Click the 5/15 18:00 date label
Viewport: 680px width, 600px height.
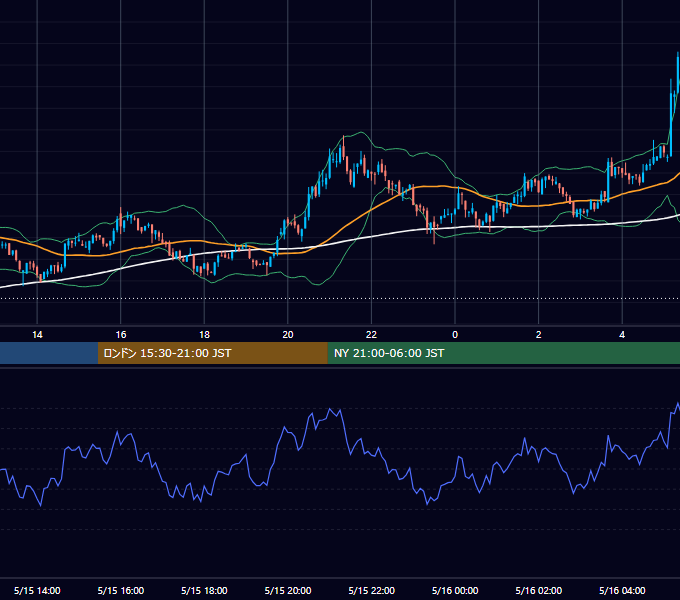click(x=204, y=590)
